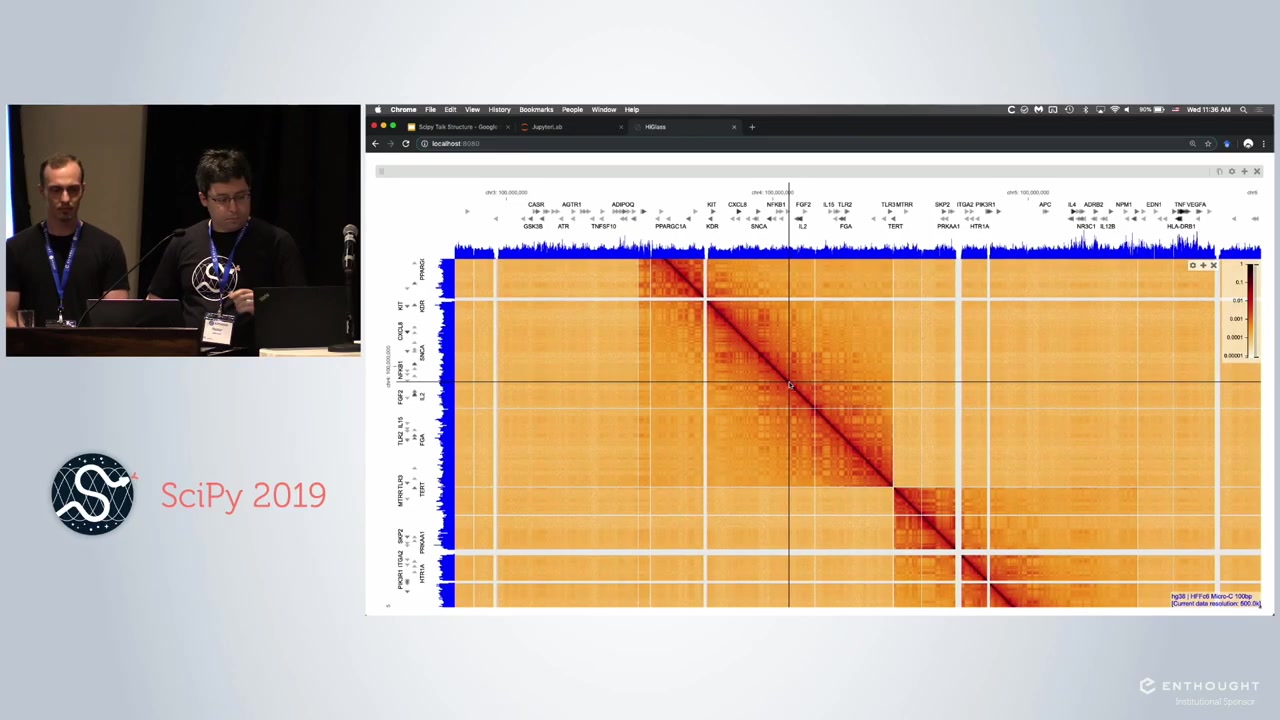The image size is (1280, 720).
Task: Open the Wi-Fi menu in the menu bar
Action: pyautogui.click(x=1115, y=109)
